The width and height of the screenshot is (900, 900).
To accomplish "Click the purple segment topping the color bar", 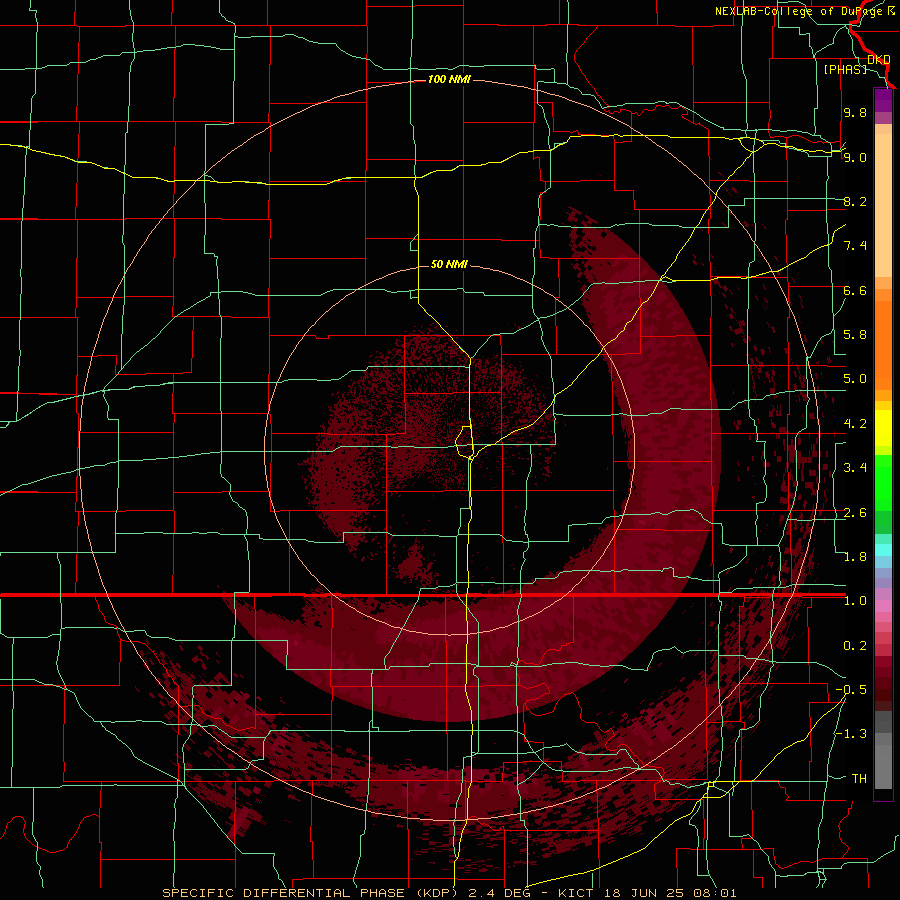I will (x=883, y=101).
